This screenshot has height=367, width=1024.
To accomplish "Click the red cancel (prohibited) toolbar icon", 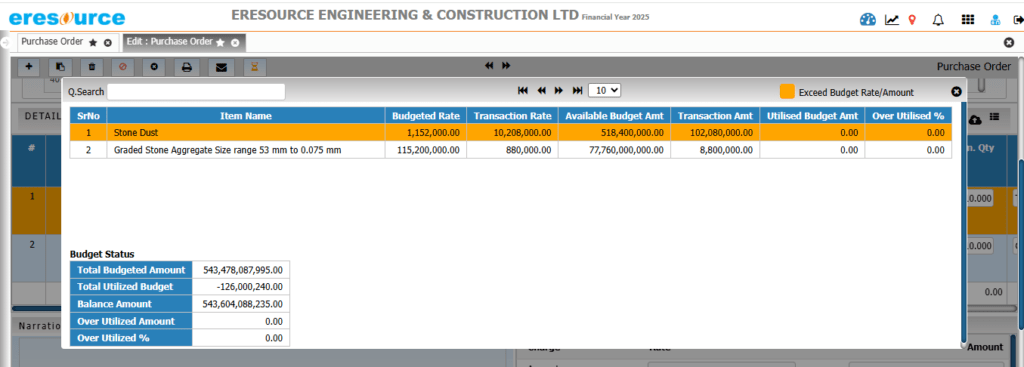I will tap(123, 66).
